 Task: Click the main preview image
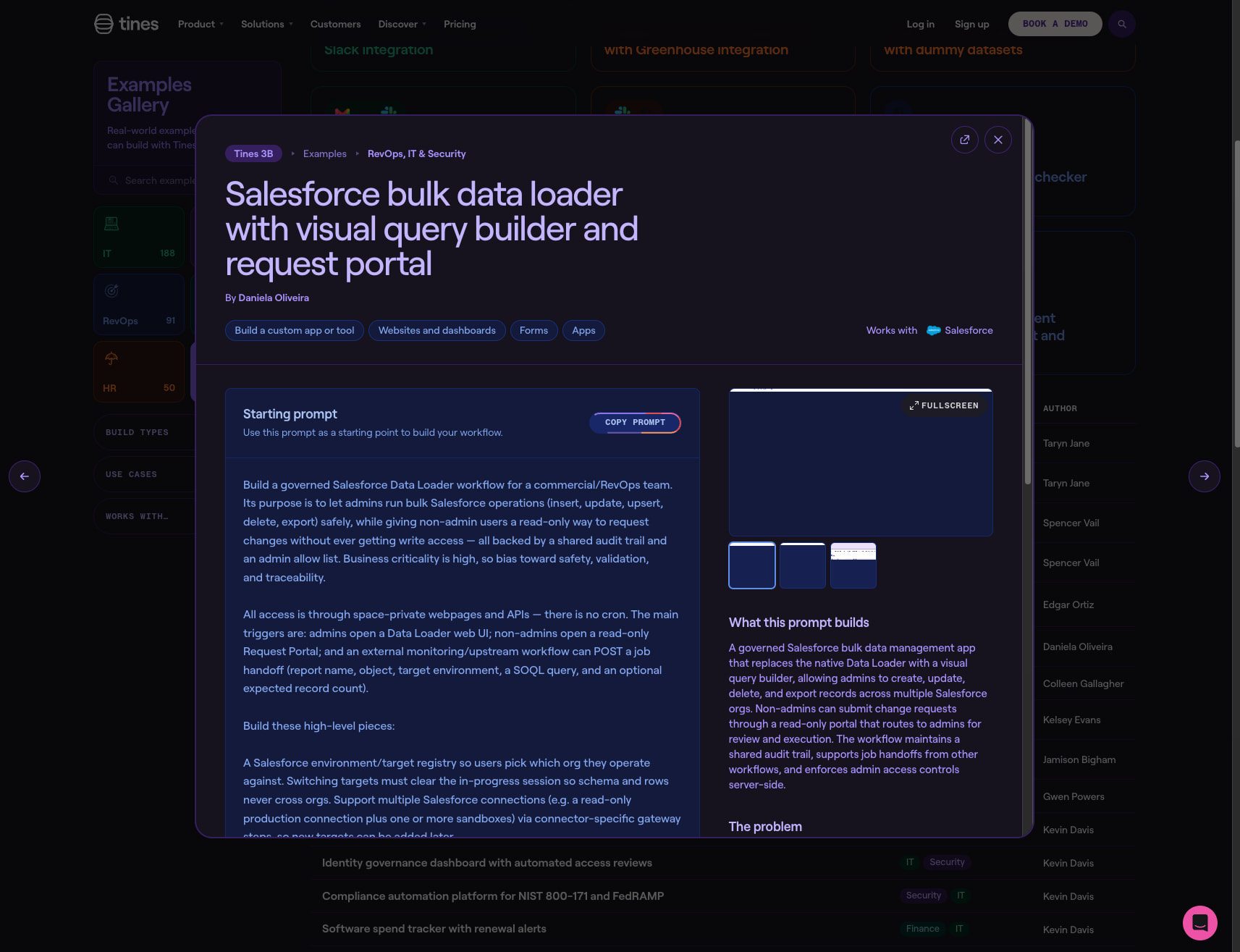(861, 463)
